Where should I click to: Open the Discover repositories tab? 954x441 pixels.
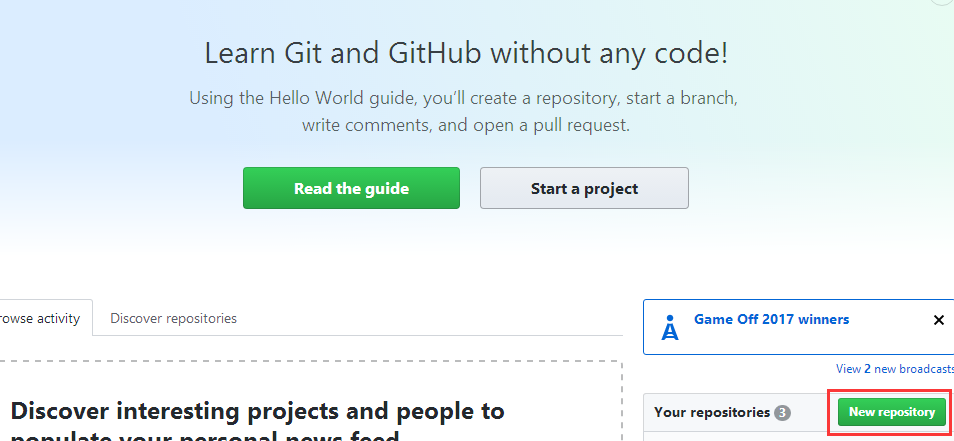point(173,318)
